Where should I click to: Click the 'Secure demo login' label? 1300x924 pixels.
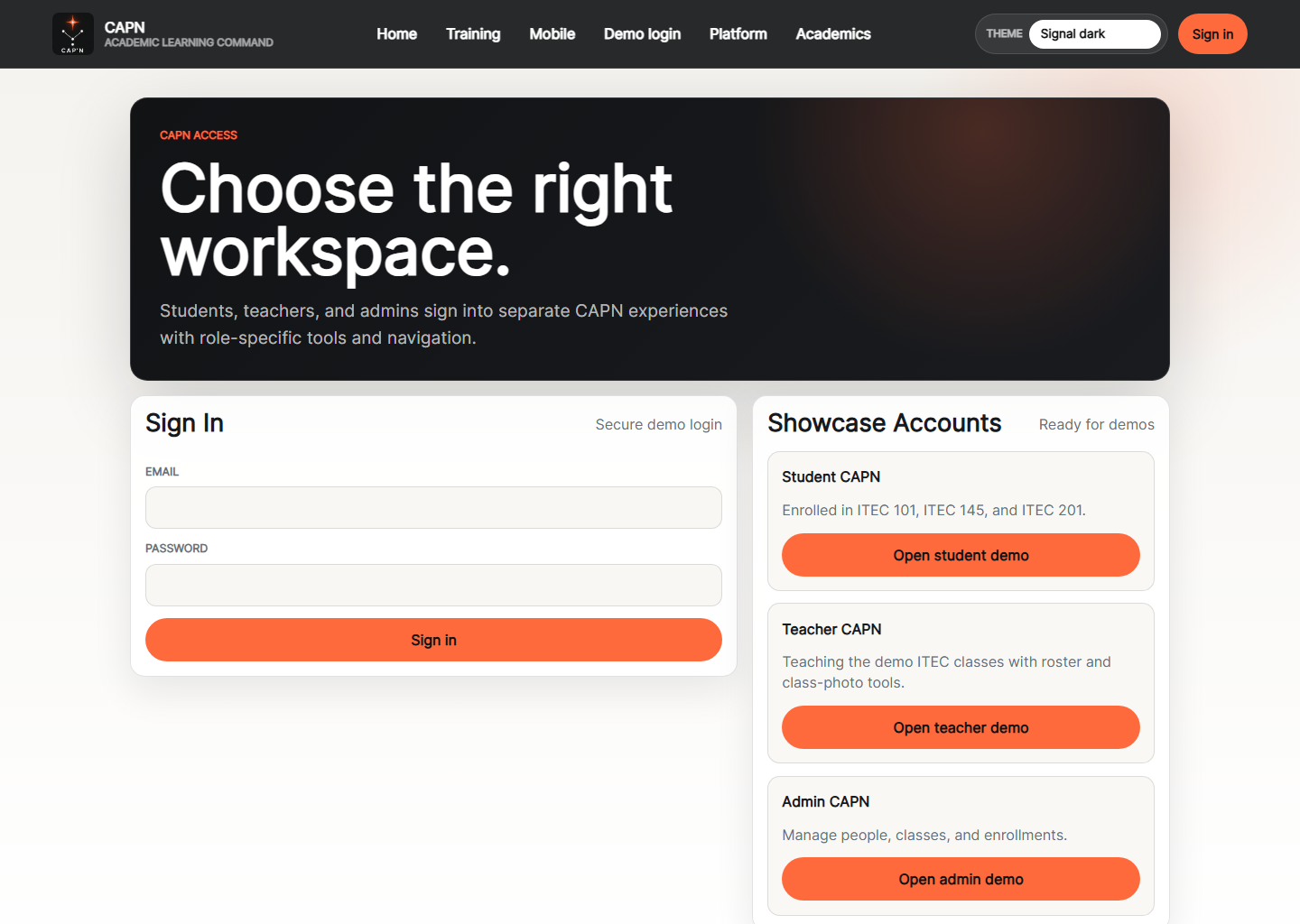click(x=659, y=424)
